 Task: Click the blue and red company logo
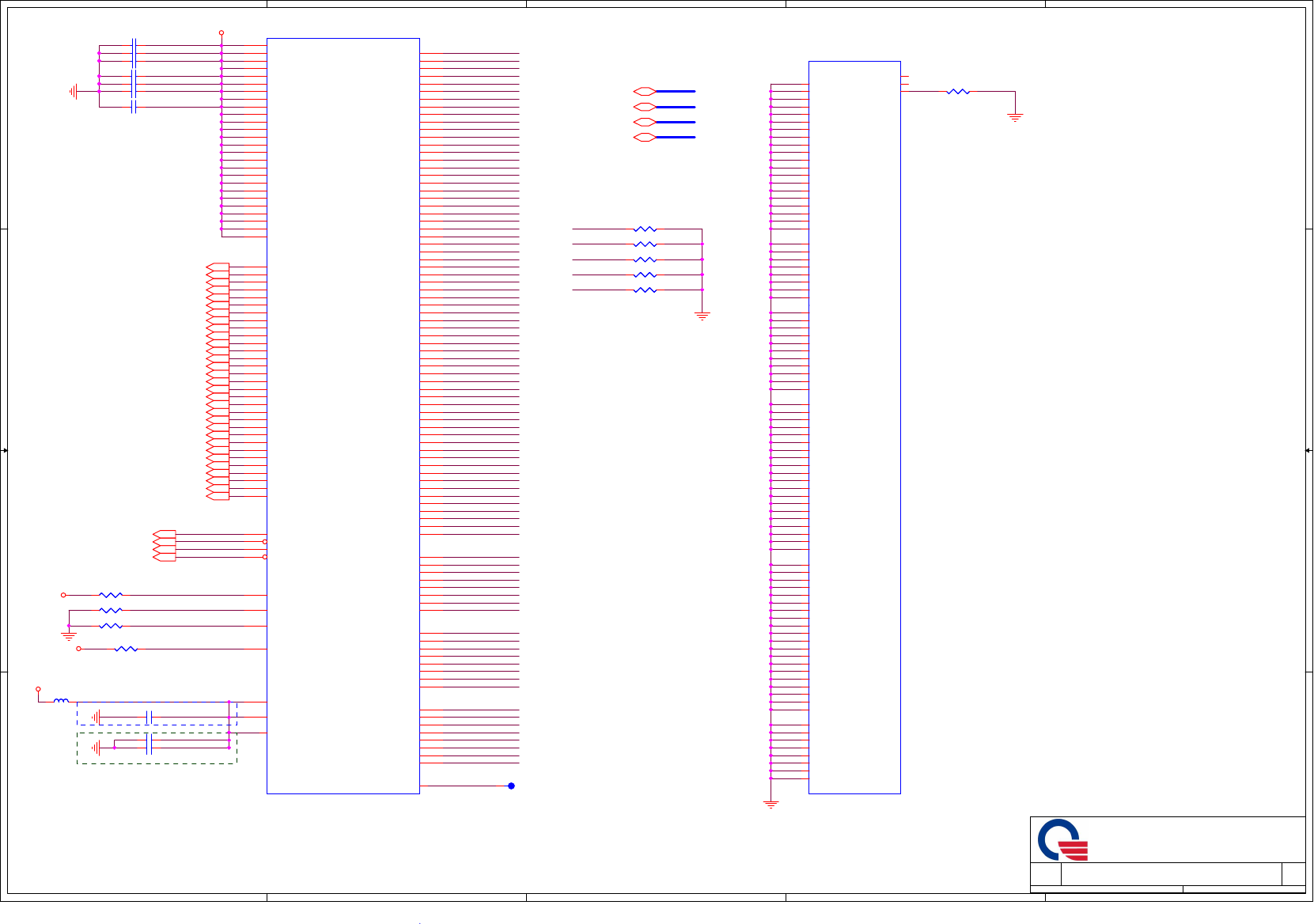point(1062,840)
